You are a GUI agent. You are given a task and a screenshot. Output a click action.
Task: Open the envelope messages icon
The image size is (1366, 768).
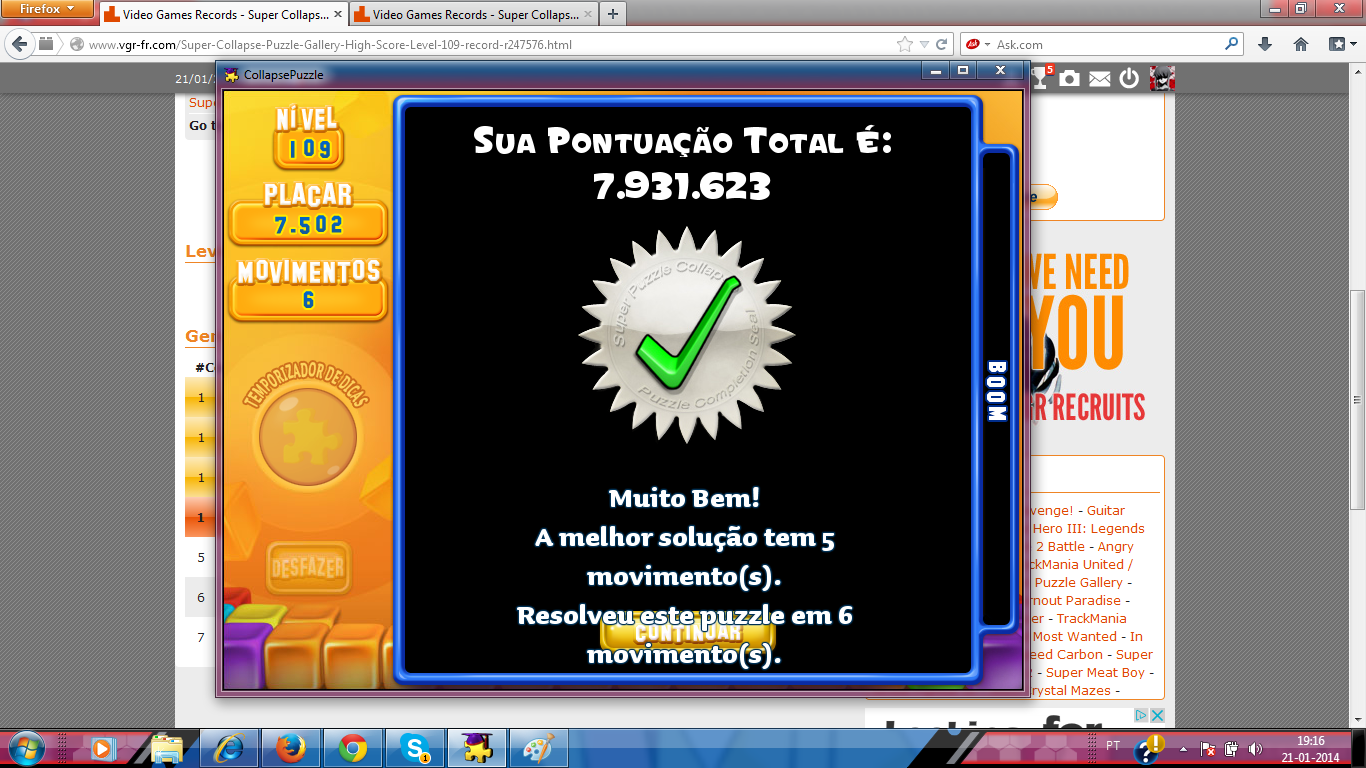pyautogui.click(x=1100, y=79)
